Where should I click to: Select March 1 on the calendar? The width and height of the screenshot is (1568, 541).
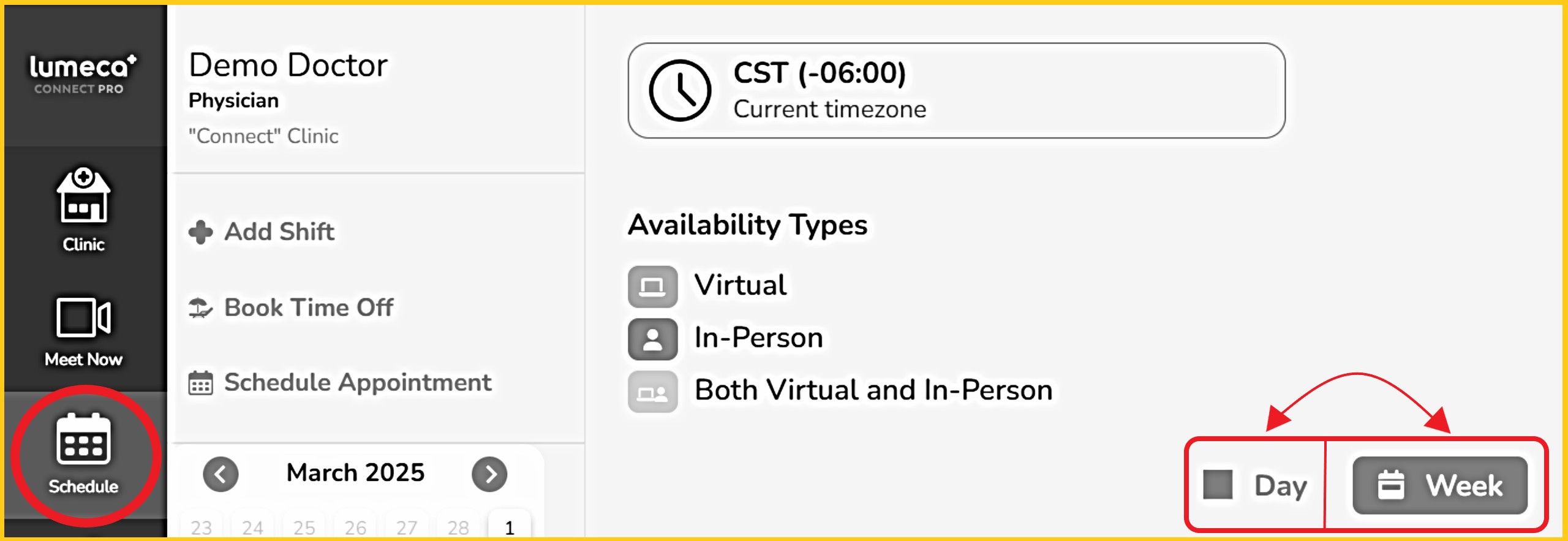point(509,527)
